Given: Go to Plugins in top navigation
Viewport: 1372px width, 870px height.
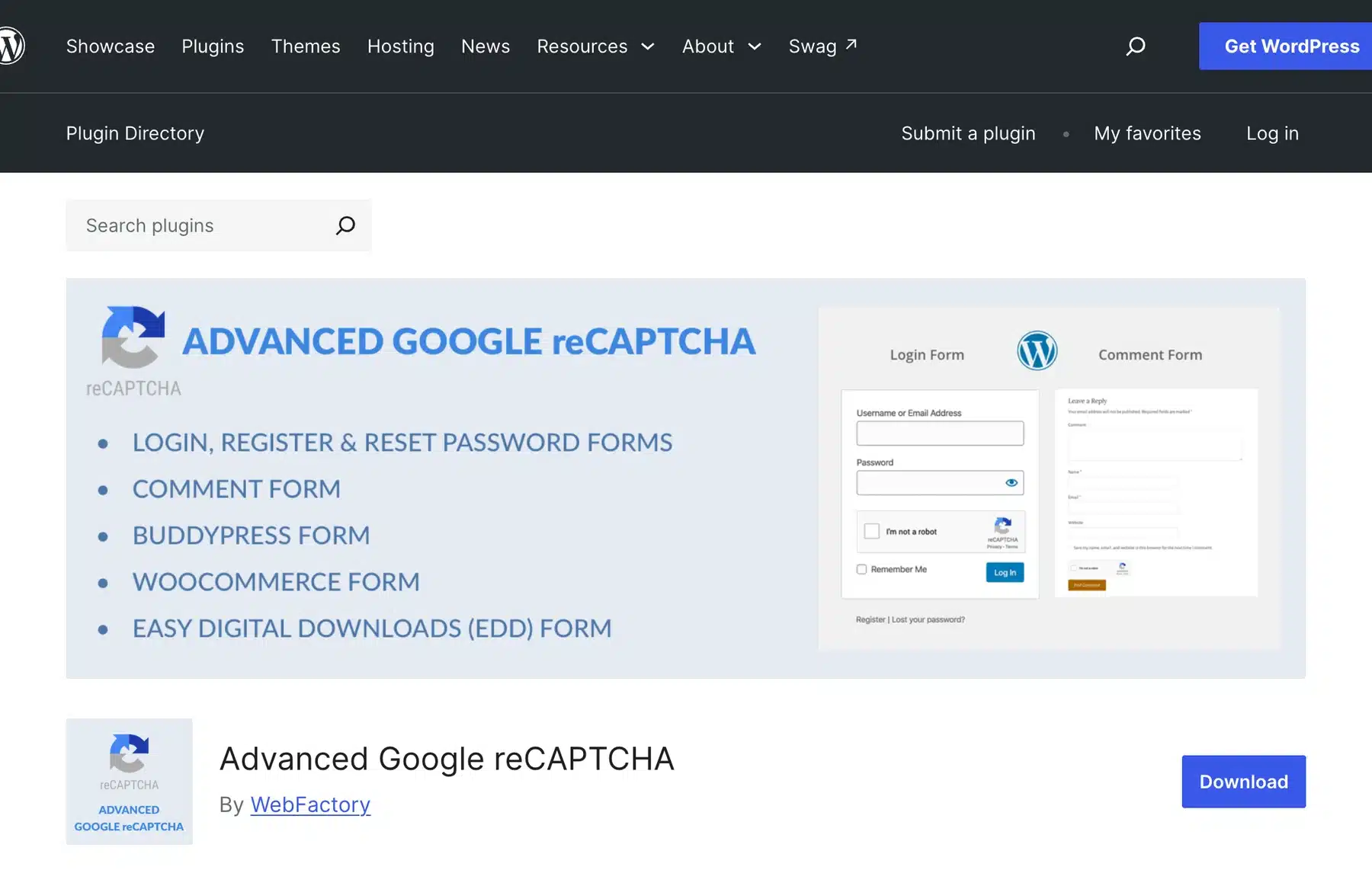Looking at the screenshot, I should [213, 46].
